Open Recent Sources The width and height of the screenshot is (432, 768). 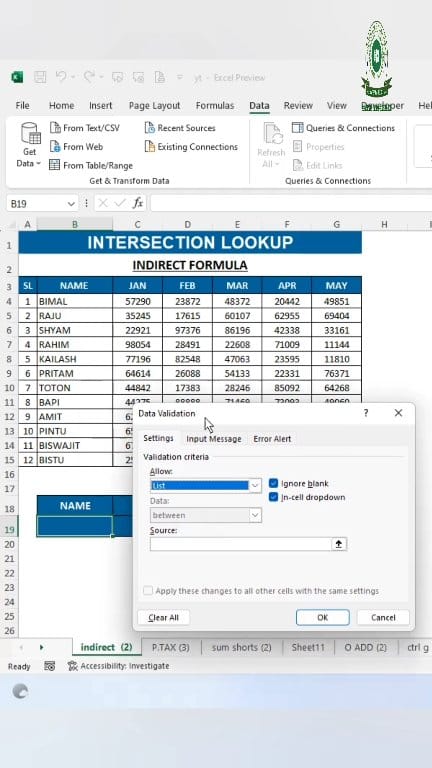click(180, 128)
